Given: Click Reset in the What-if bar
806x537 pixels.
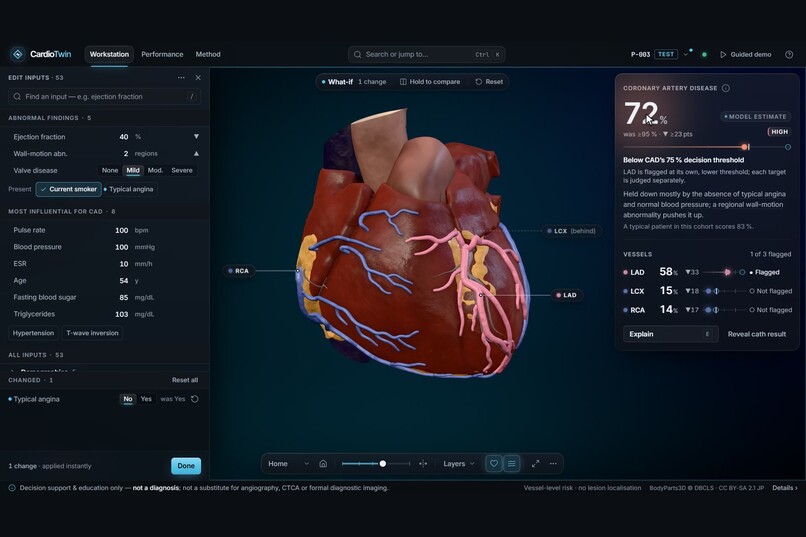Looking at the screenshot, I should pyautogui.click(x=489, y=82).
